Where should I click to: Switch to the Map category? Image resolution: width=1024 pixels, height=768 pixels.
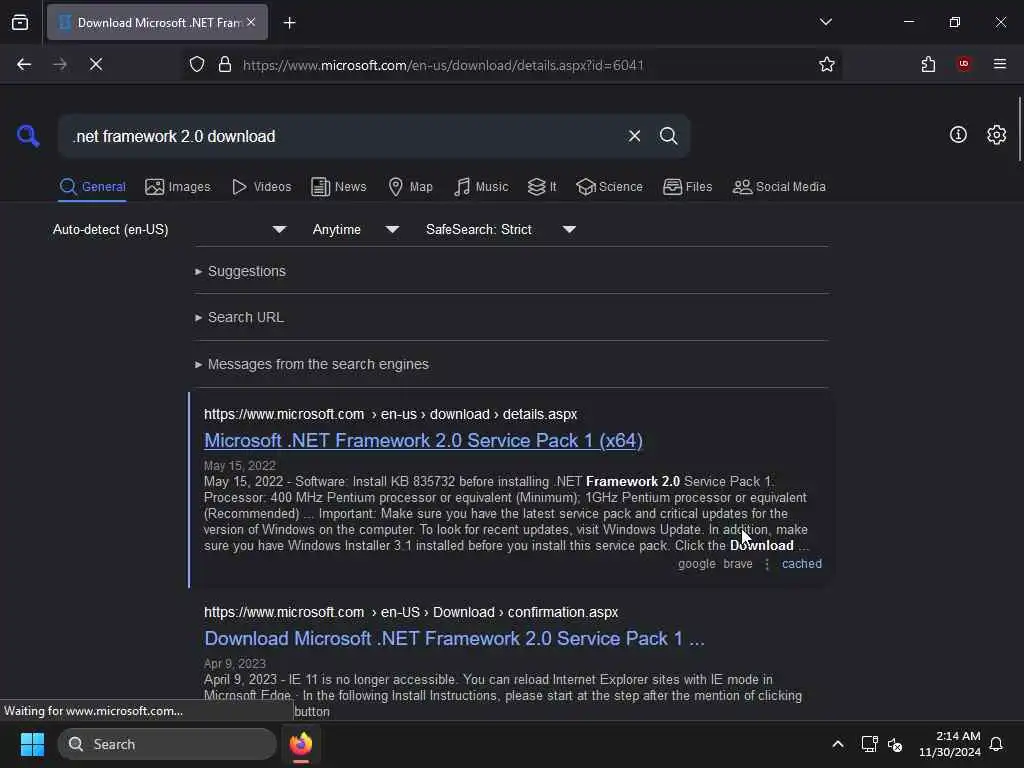point(410,187)
